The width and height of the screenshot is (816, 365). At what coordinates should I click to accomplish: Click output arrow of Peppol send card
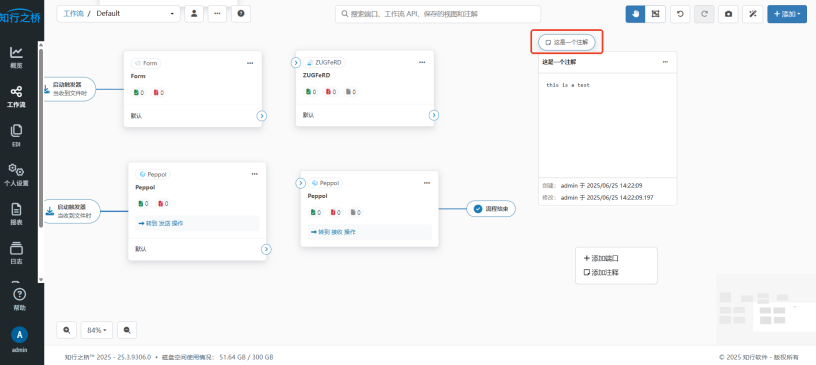coord(266,249)
